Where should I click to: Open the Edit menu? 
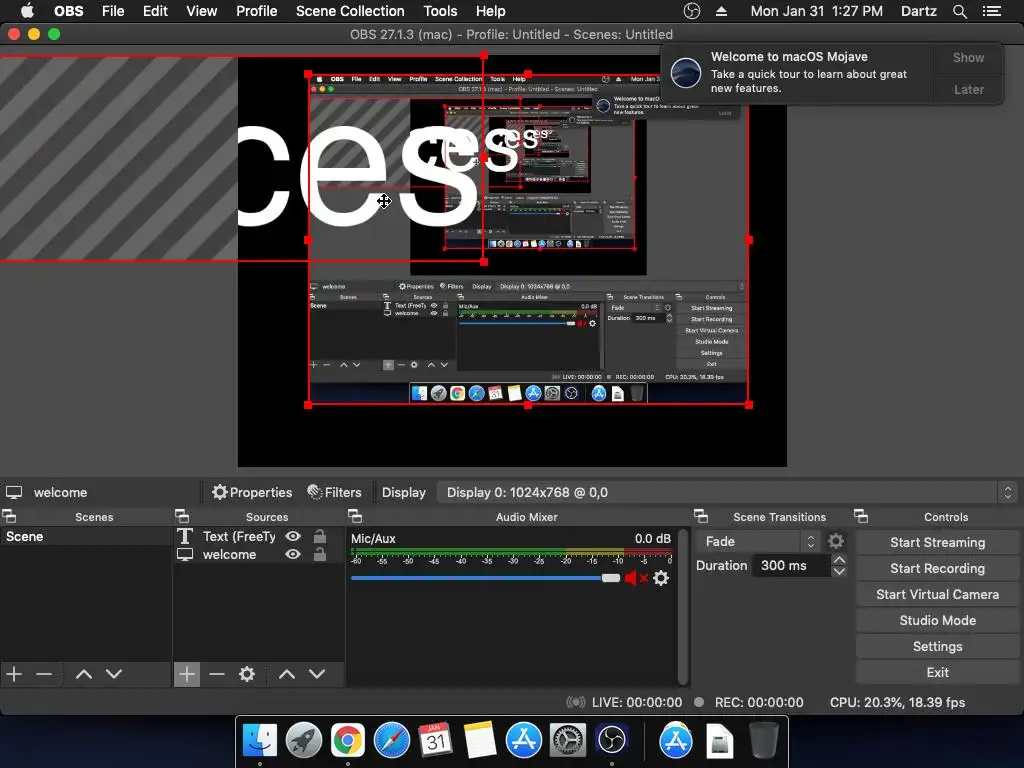pos(155,11)
